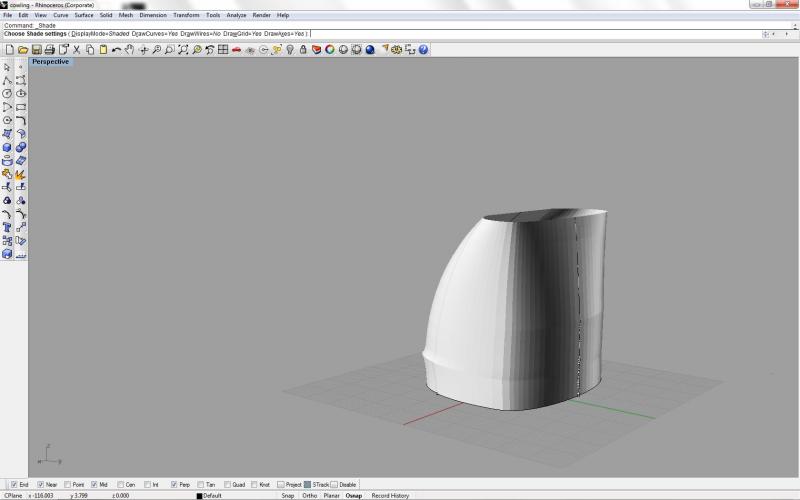
Task: Click the padlock Lock objects icon
Action: (303, 49)
